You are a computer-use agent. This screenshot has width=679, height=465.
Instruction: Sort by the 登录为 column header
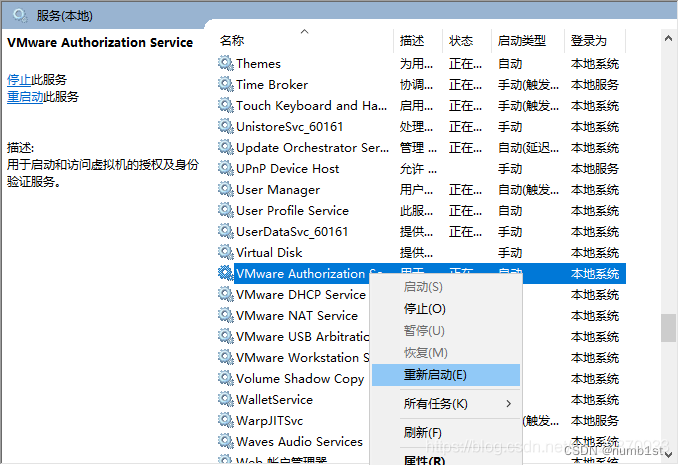tap(595, 41)
